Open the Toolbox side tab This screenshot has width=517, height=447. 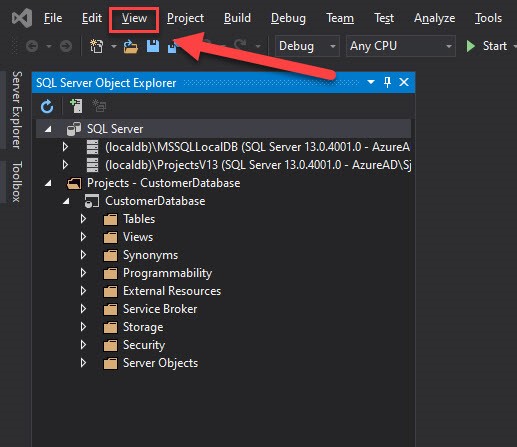pyautogui.click(x=17, y=182)
